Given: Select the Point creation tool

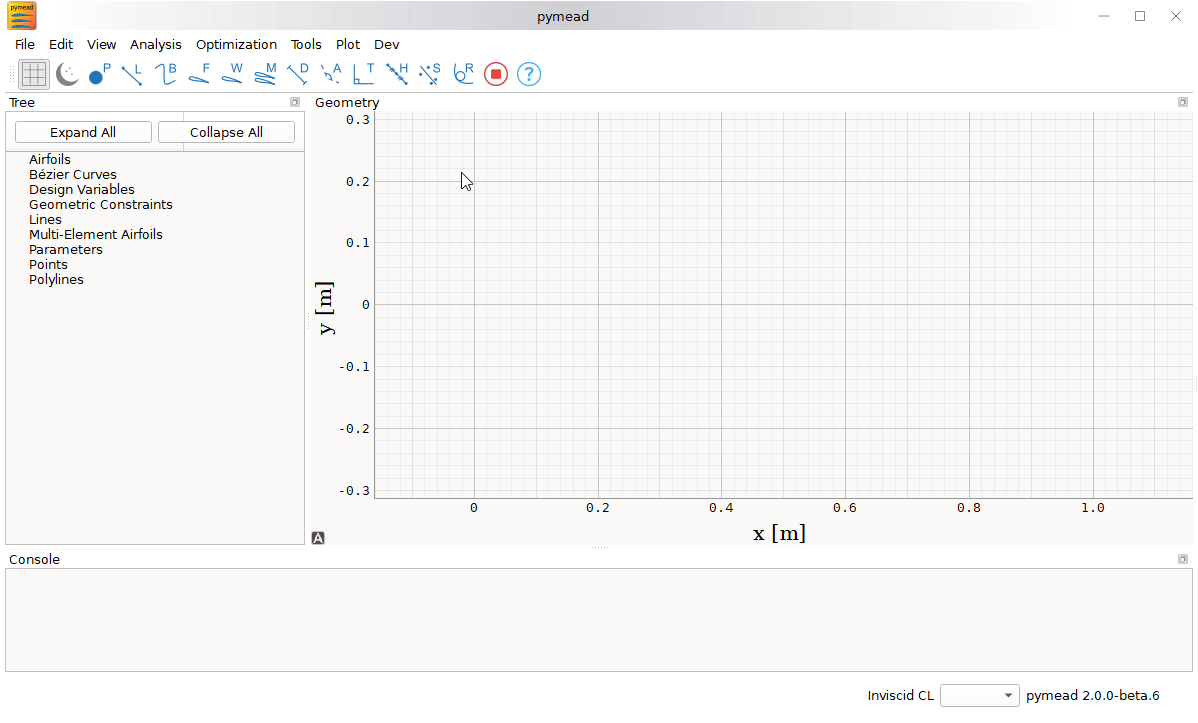Looking at the screenshot, I should coord(97,74).
